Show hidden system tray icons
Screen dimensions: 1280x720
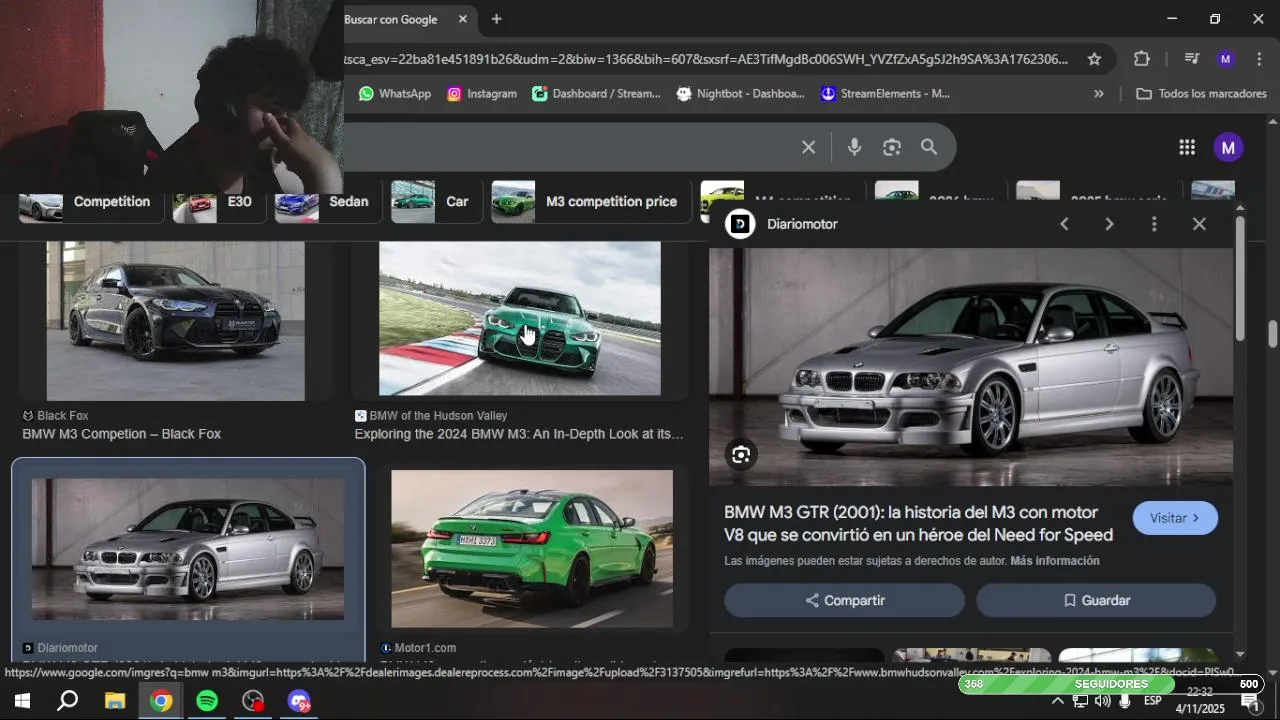1057,701
